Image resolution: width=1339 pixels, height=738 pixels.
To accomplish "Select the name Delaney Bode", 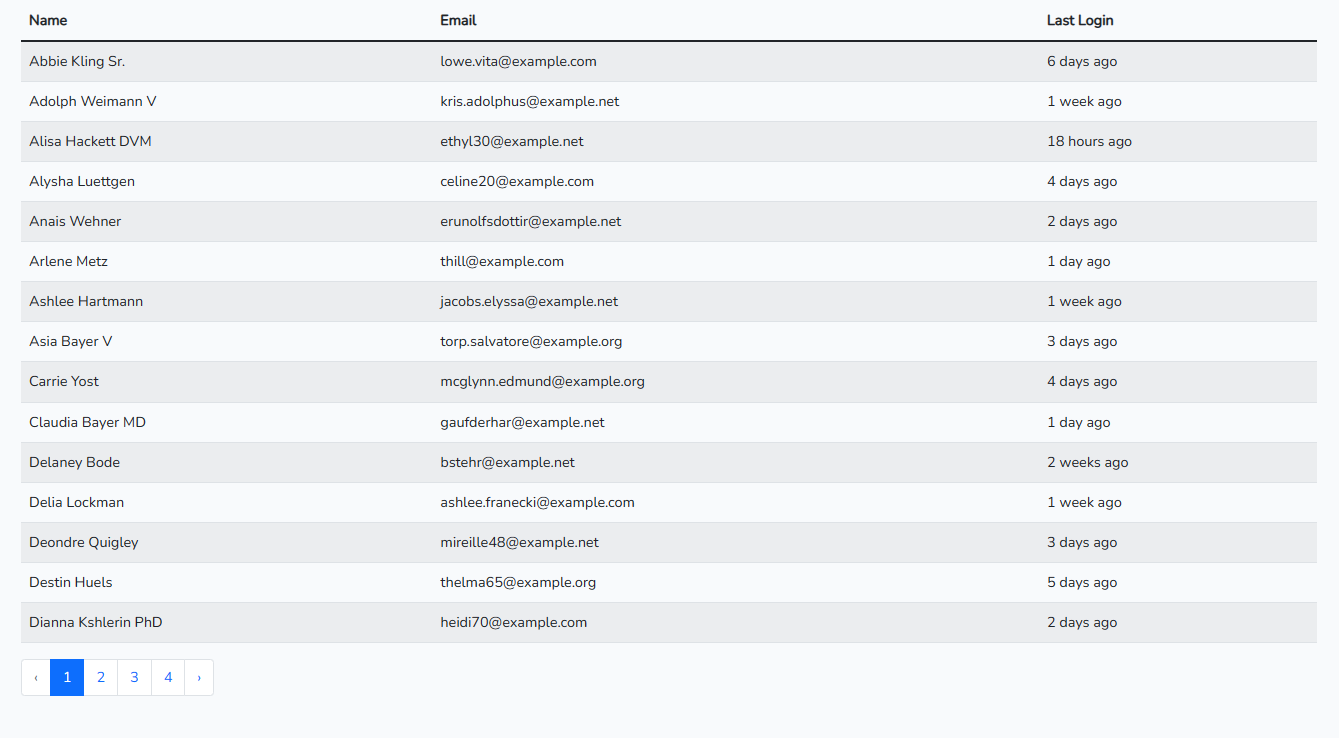I will coord(74,462).
